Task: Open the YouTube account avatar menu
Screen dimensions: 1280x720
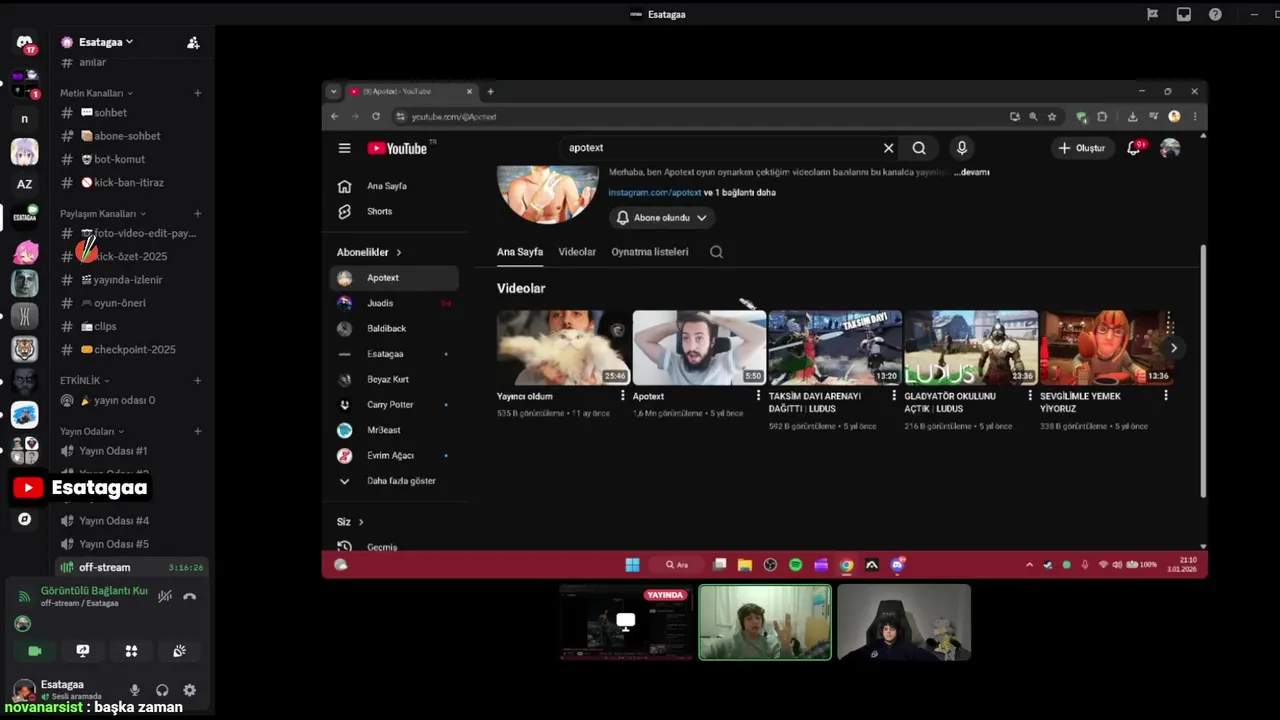Action: click(1170, 148)
